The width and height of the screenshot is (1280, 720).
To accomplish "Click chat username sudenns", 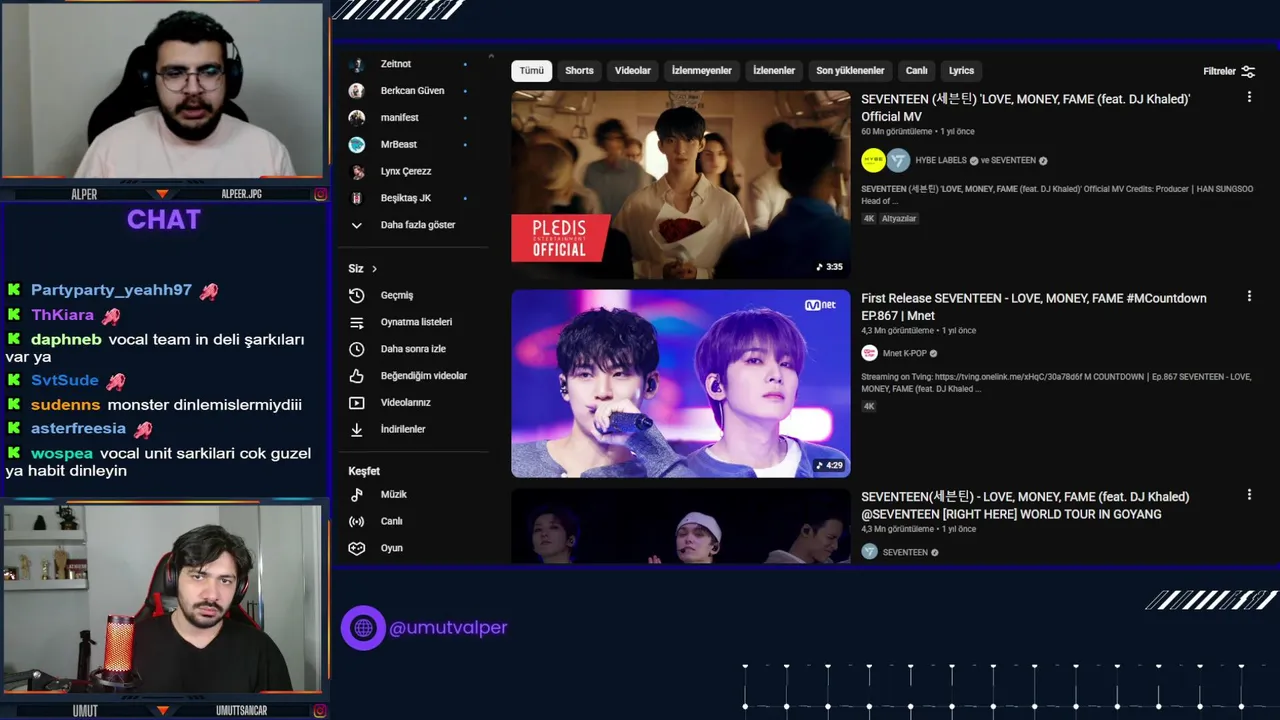I will click(65, 404).
